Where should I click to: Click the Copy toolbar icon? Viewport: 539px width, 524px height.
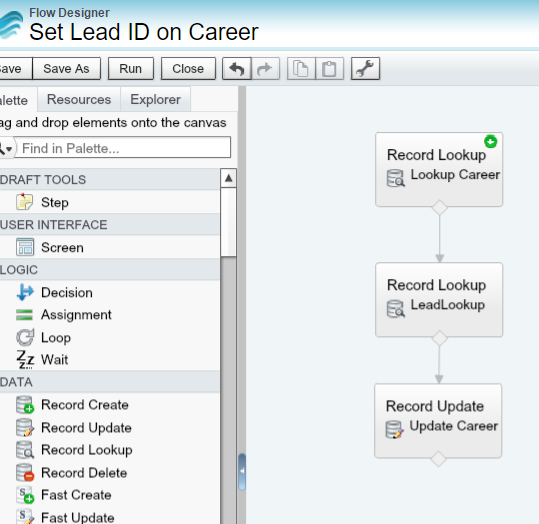(x=301, y=69)
